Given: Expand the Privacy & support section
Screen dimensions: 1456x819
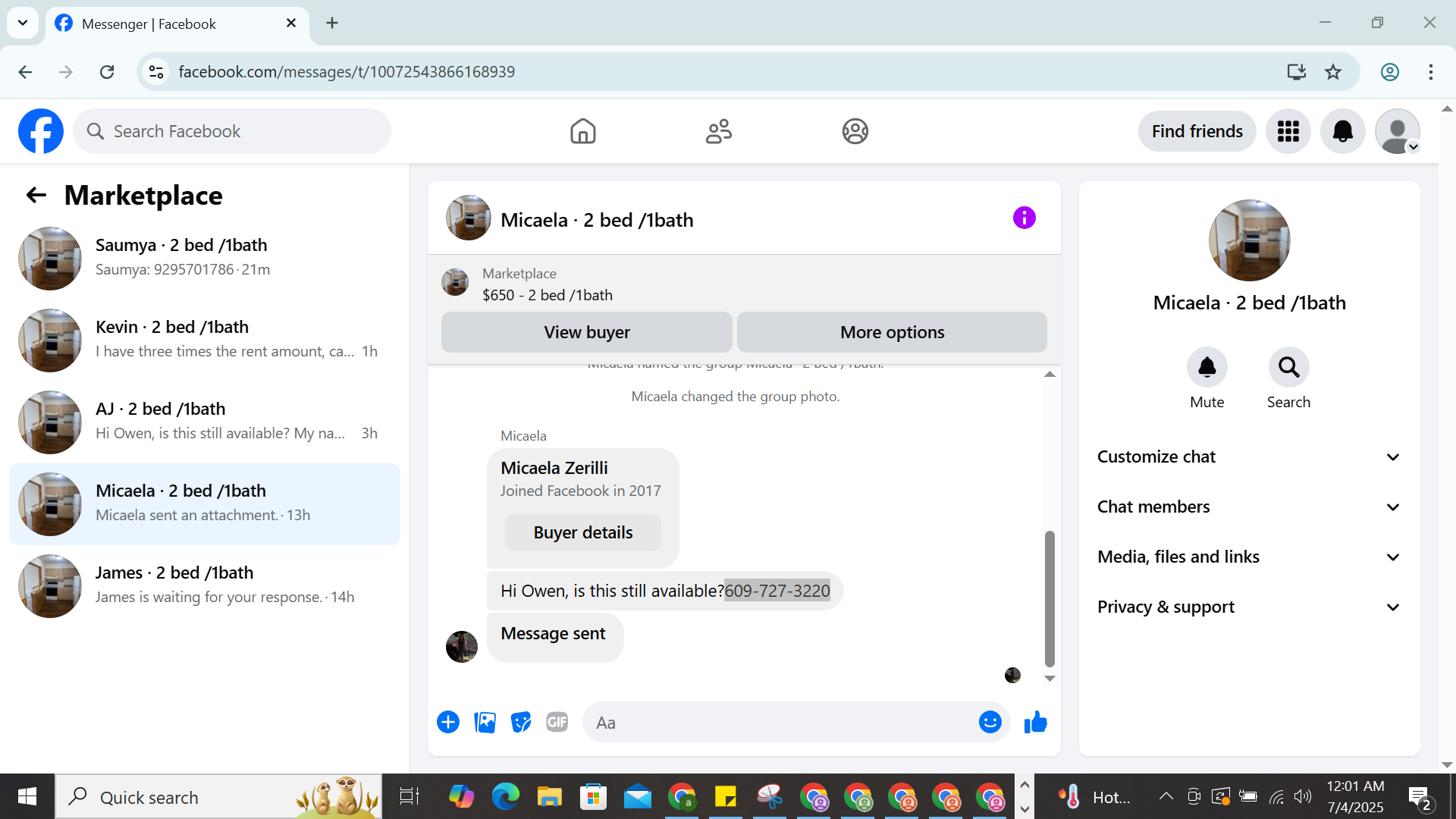Looking at the screenshot, I should (1249, 607).
